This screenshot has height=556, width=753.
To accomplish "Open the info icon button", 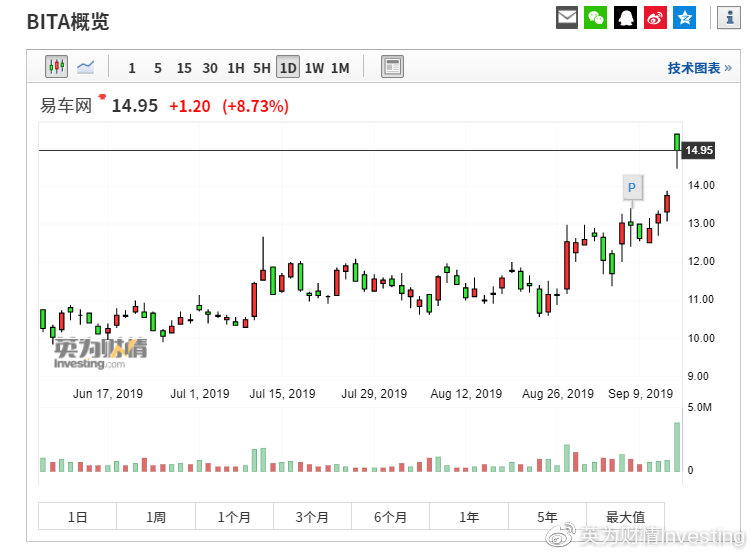I will pyautogui.click(x=729, y=17).
